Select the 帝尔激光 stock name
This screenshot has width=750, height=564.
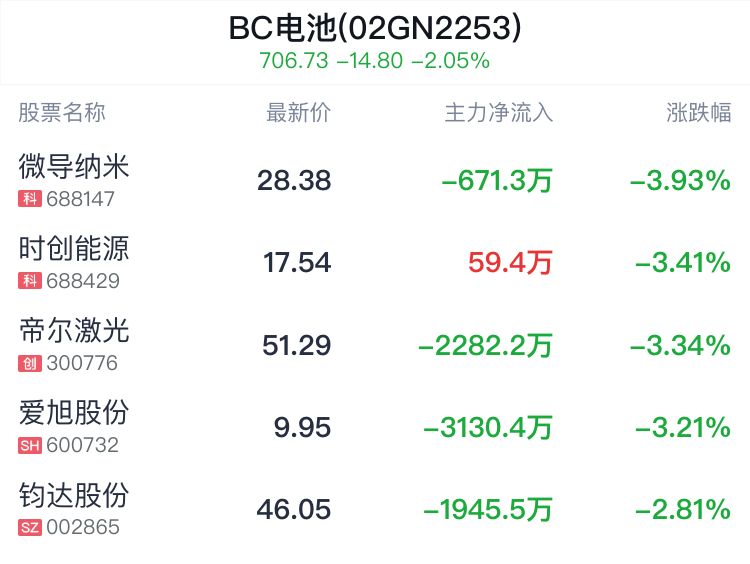[74, 331]
